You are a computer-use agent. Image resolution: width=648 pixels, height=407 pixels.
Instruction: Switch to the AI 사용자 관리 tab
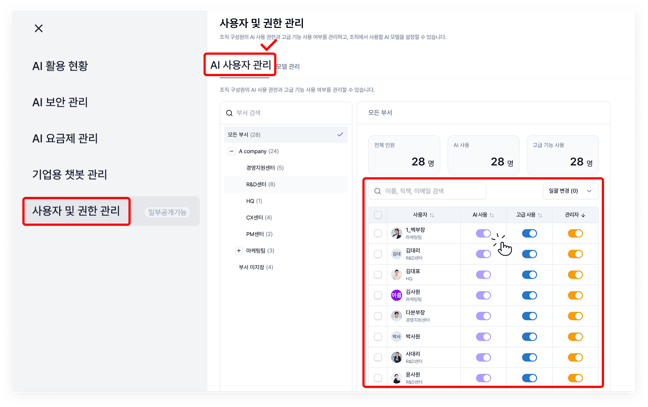pos(240,65)
